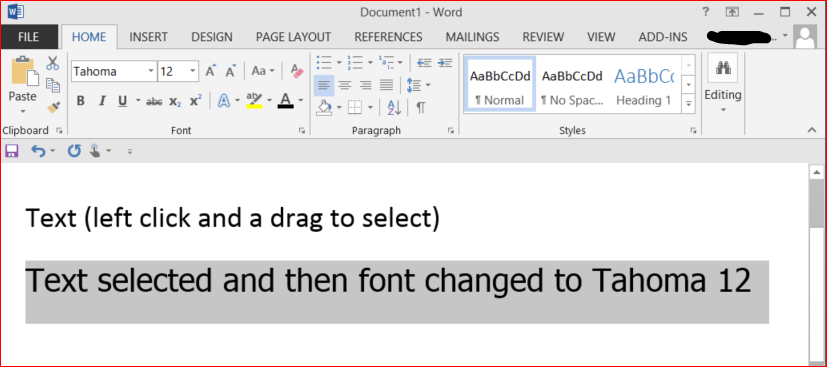Decrease paragraph indent
Viewport: 827px width, 367px height.
click(x=424, y=63)
